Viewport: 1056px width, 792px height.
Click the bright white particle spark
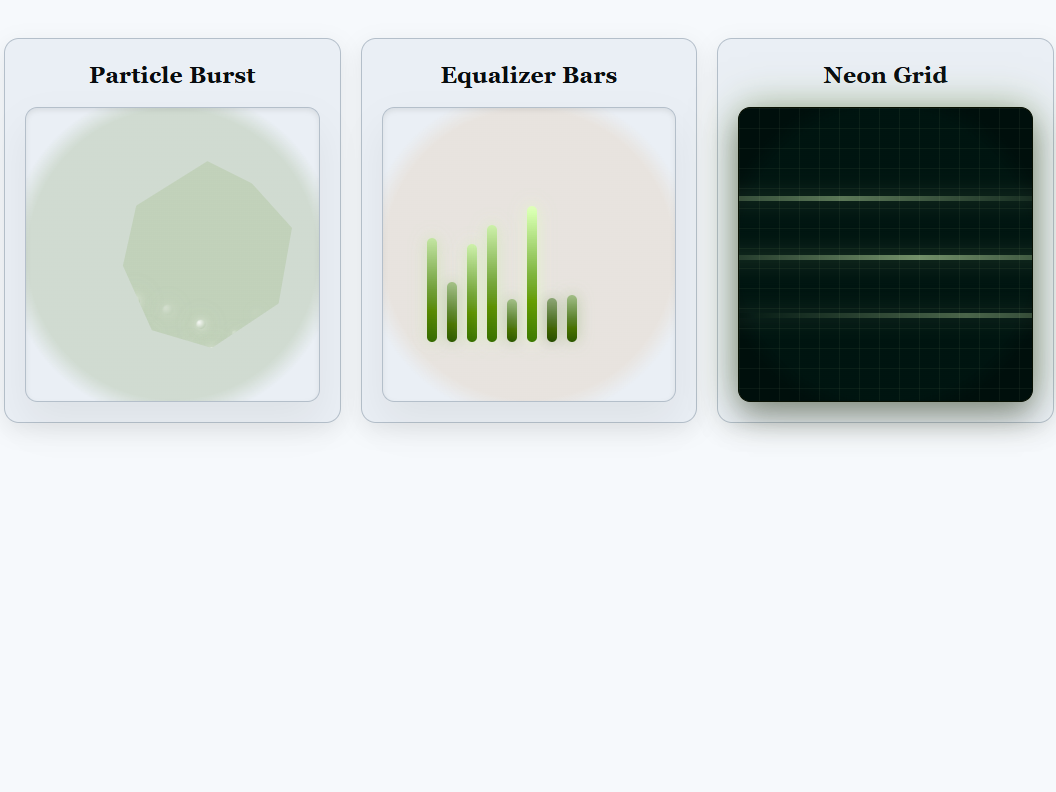[x=200, y=323]
